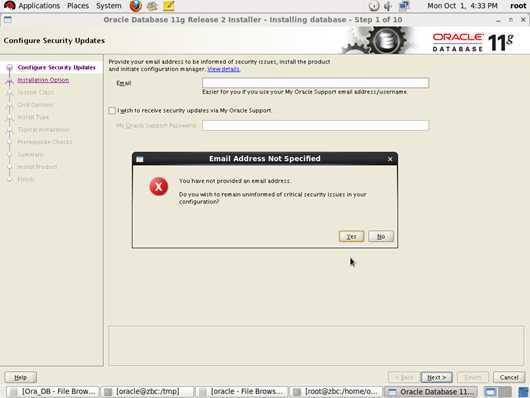This screenshot has width=530, height=398.
Task: Click the Cancel button
Action: 509,377
